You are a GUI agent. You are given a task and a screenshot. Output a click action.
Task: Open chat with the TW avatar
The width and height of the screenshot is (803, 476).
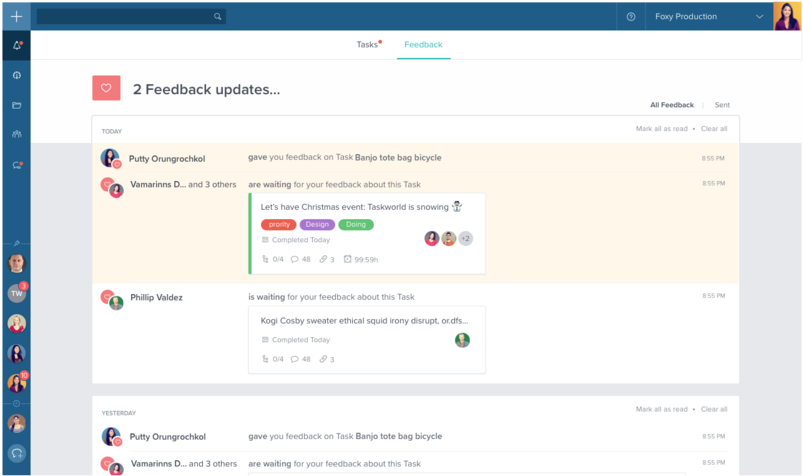[x=17, y=293]
